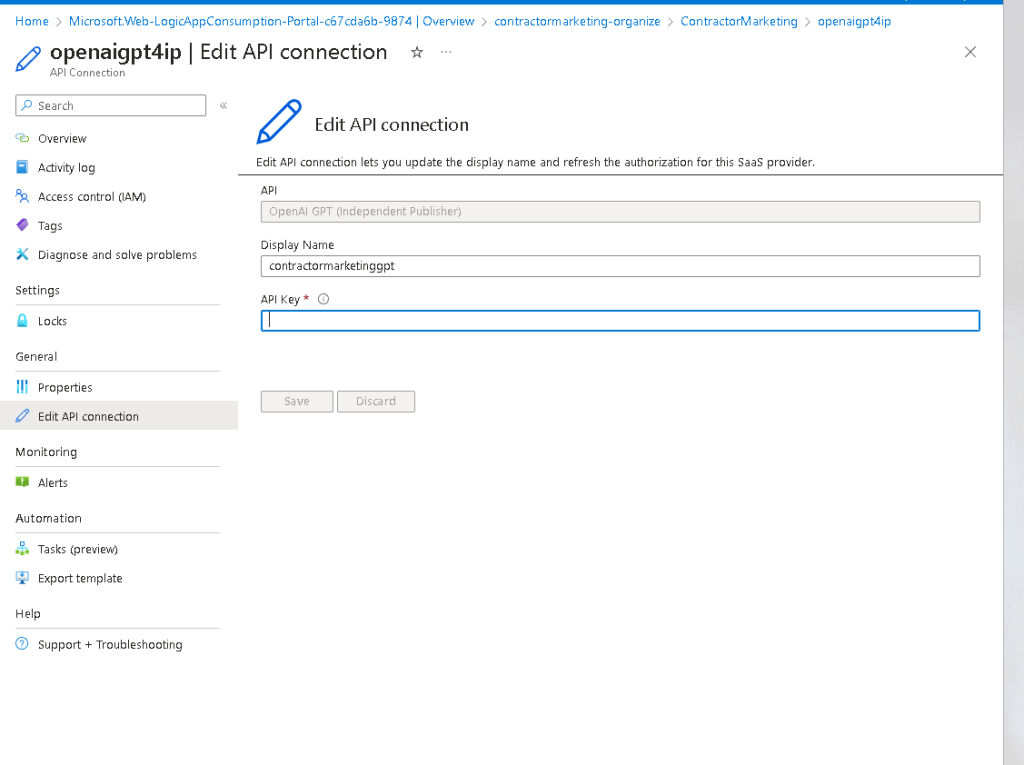1024x765 pixels.
Task: Click the green Alerts icon
Action: (22, 482)
